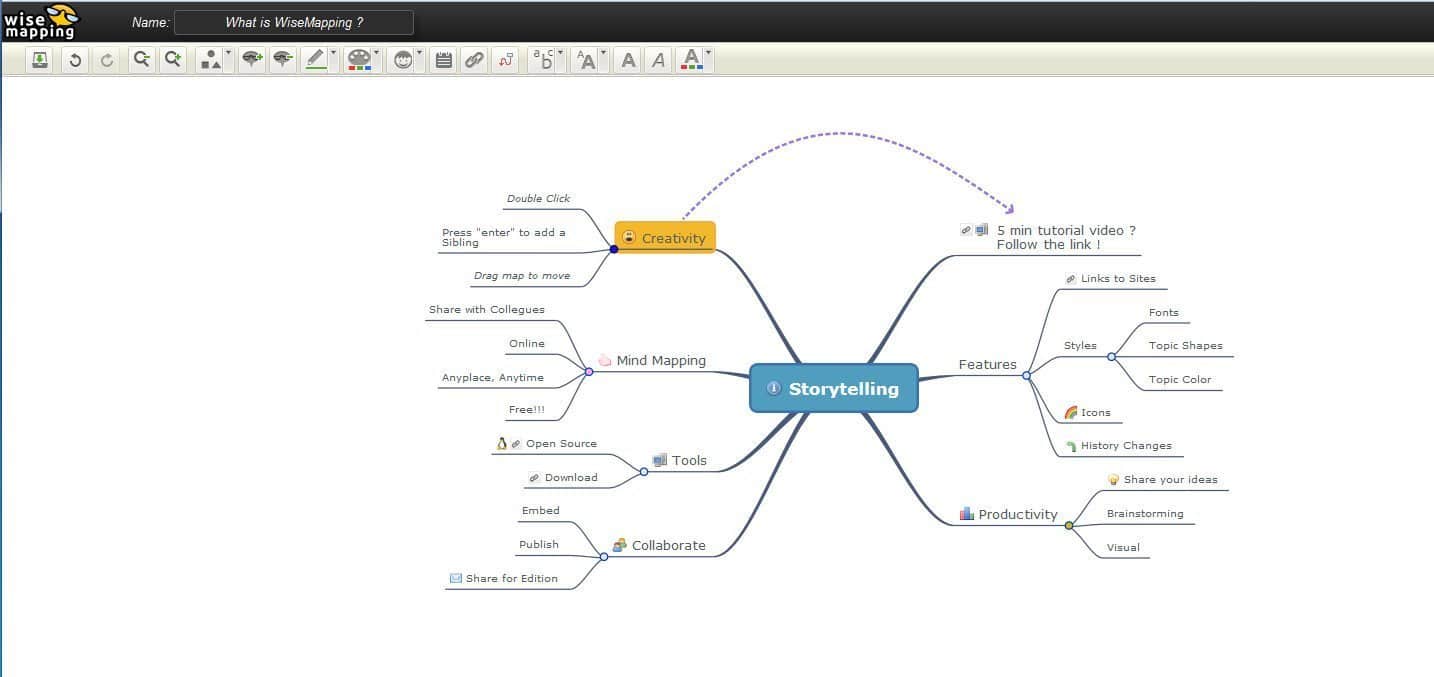1434x677 pixels.
Task: Select the Storytelling central topic
Action: 833,389
